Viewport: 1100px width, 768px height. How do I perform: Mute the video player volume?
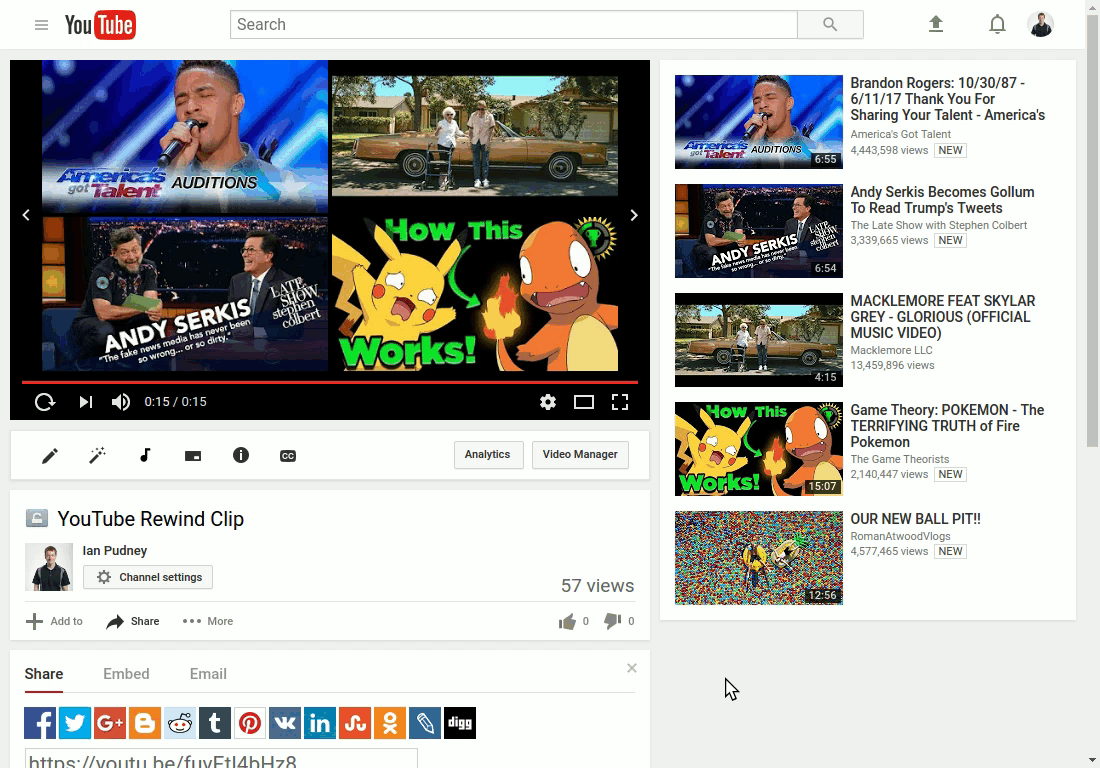pyautogui.click(x=121, y=402)
